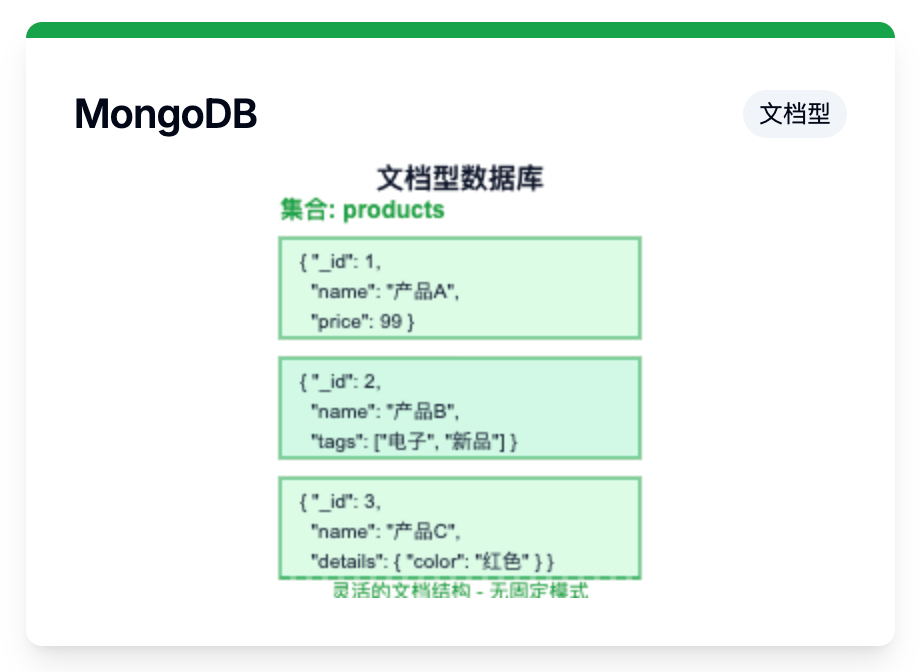The height and width of the screenshot is (672, 922).
Task: Click the 文档型 badge
Action: point(795,114)
